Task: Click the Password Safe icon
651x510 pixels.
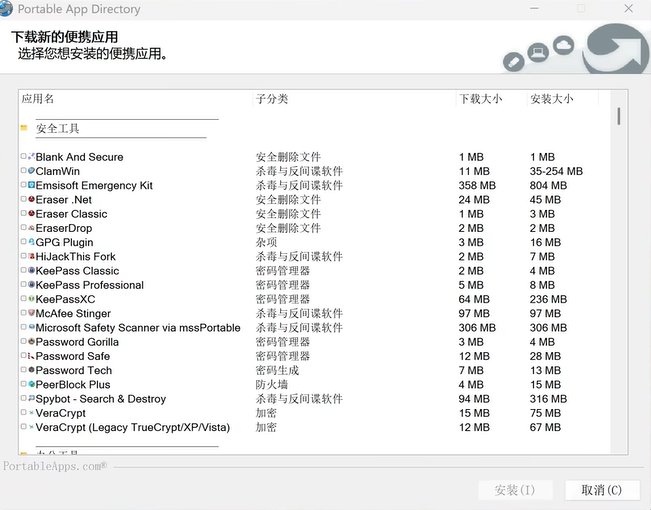Action: pyautogui.click(x=31, y=356)
